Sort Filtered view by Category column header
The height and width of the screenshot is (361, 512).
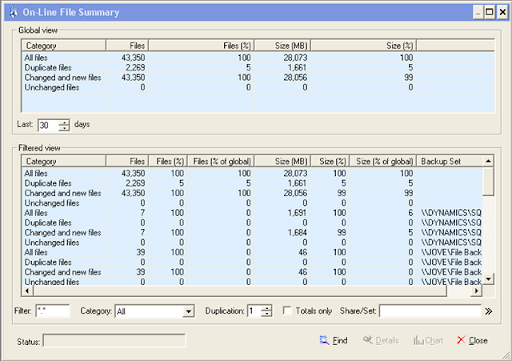64,161
